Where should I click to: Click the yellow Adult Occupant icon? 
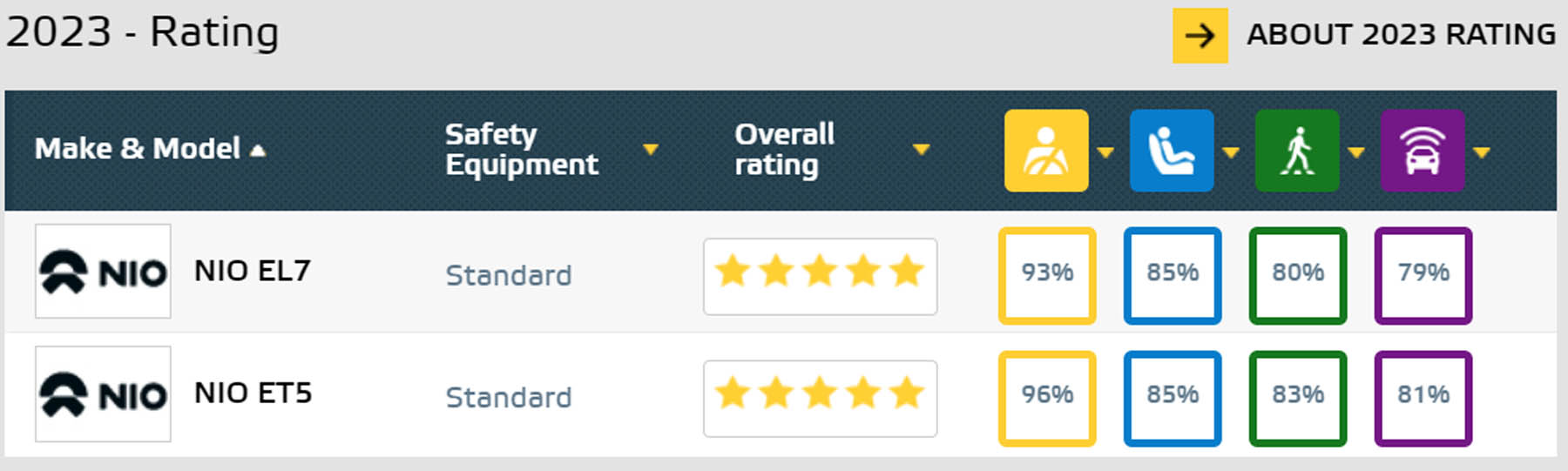[x=1046, y=151]
